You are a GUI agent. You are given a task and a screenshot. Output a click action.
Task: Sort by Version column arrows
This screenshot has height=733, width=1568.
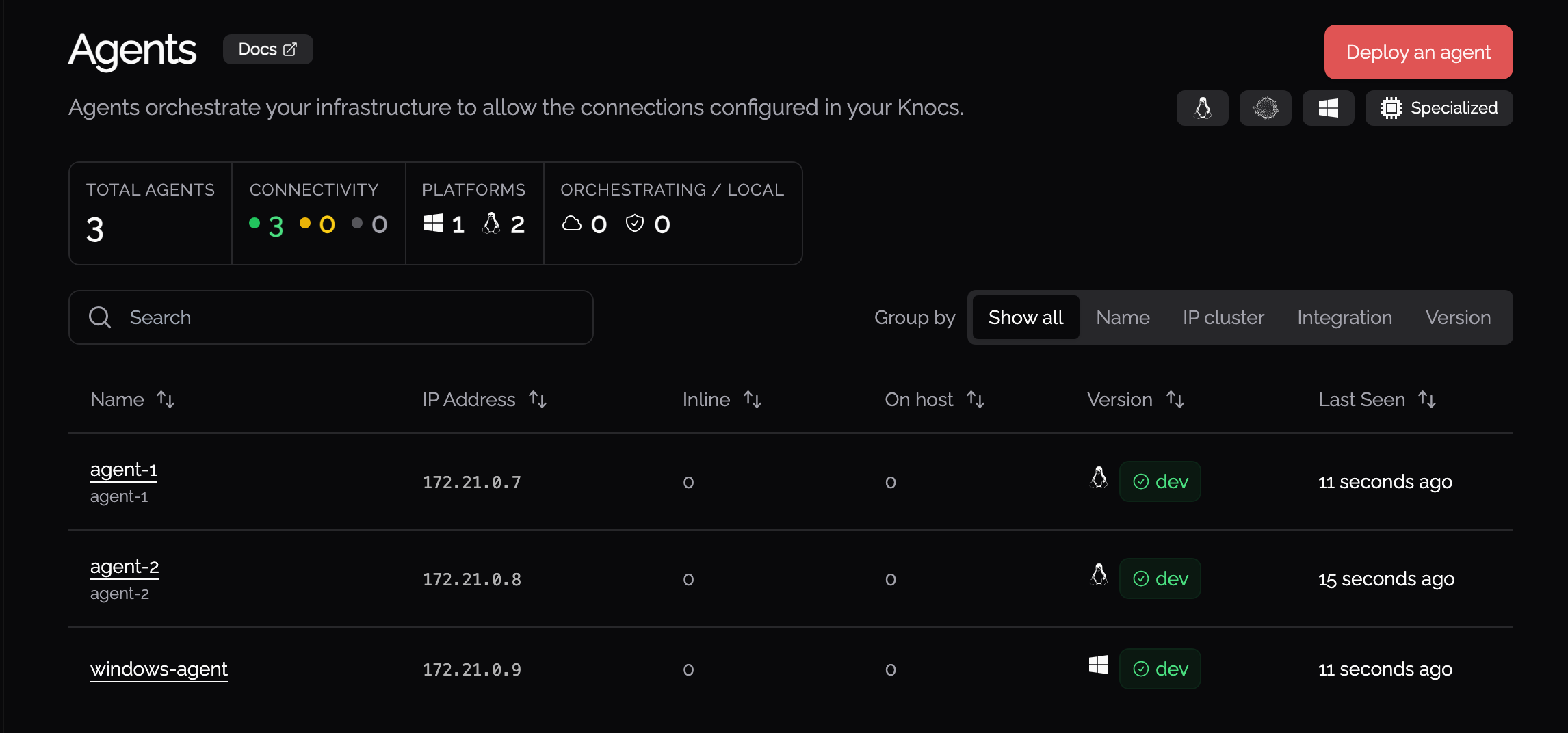pyautogui.click(x=1175, y=399)
